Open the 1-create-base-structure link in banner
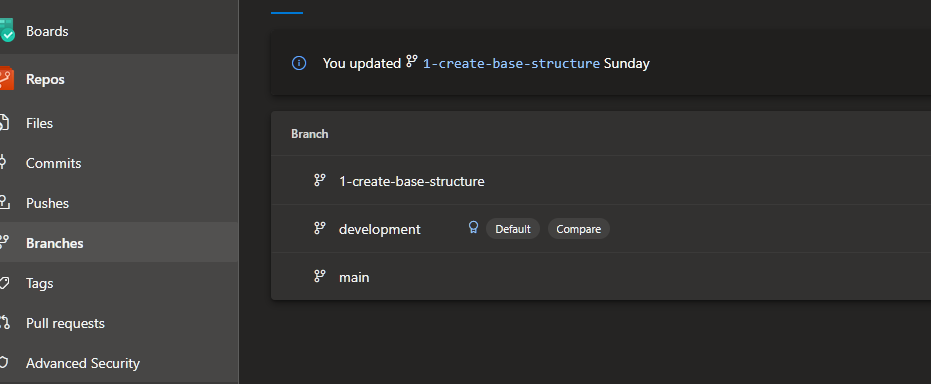This screenshot has height=384, width=931. [511, 63]
